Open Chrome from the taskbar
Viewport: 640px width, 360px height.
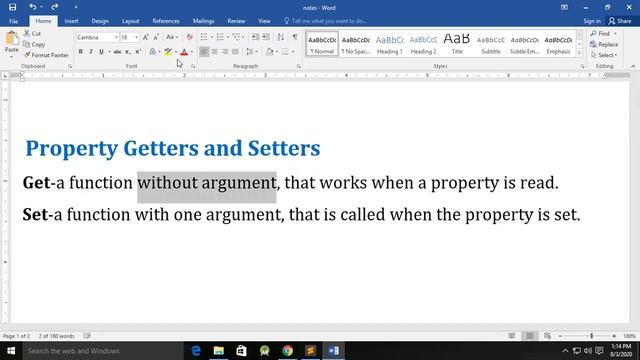(287, 351)
